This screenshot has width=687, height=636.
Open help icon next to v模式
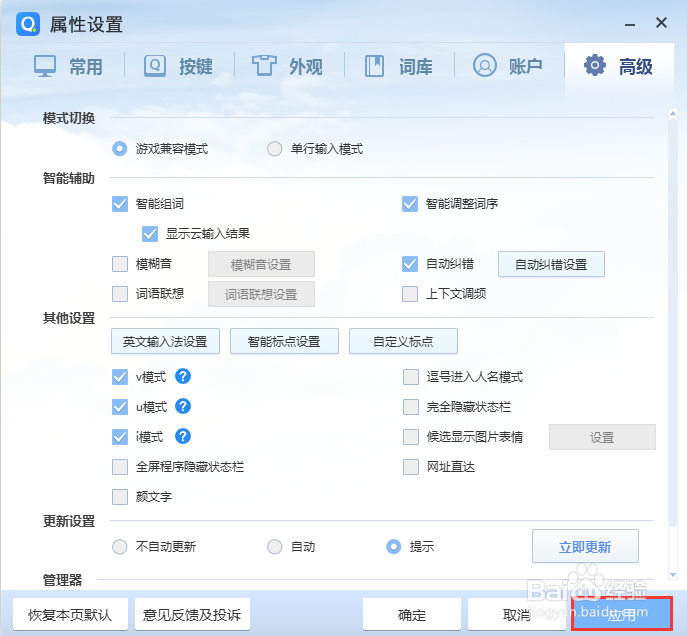tap(183, 376)
